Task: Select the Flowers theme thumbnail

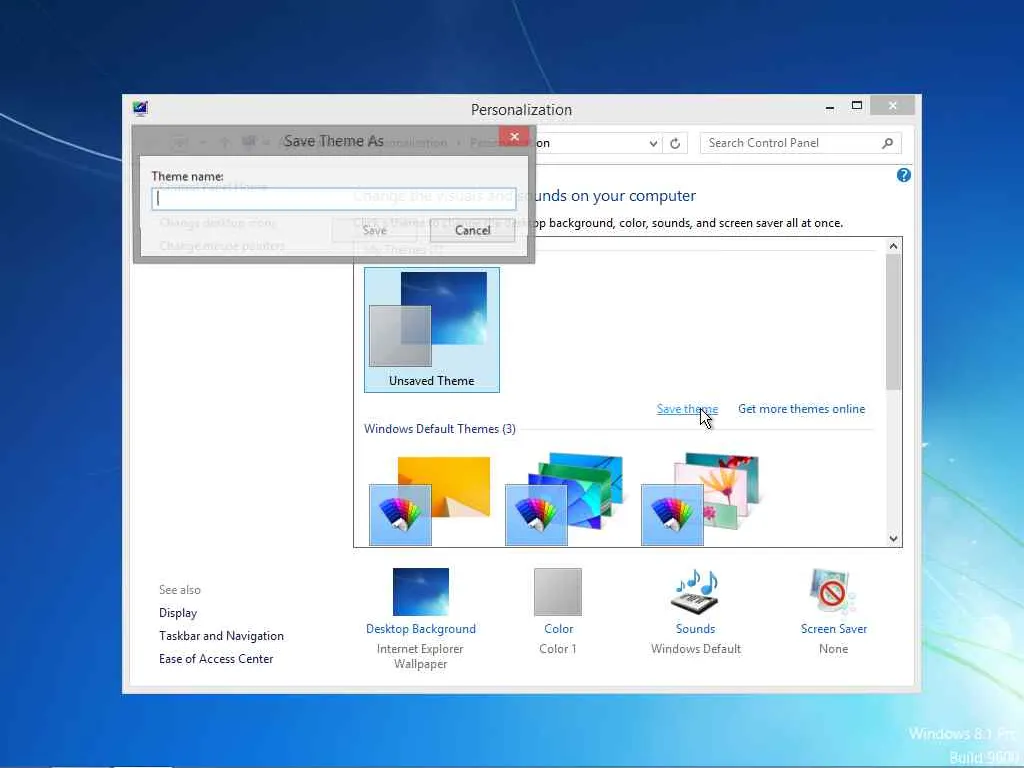Action: pos(700,500)
